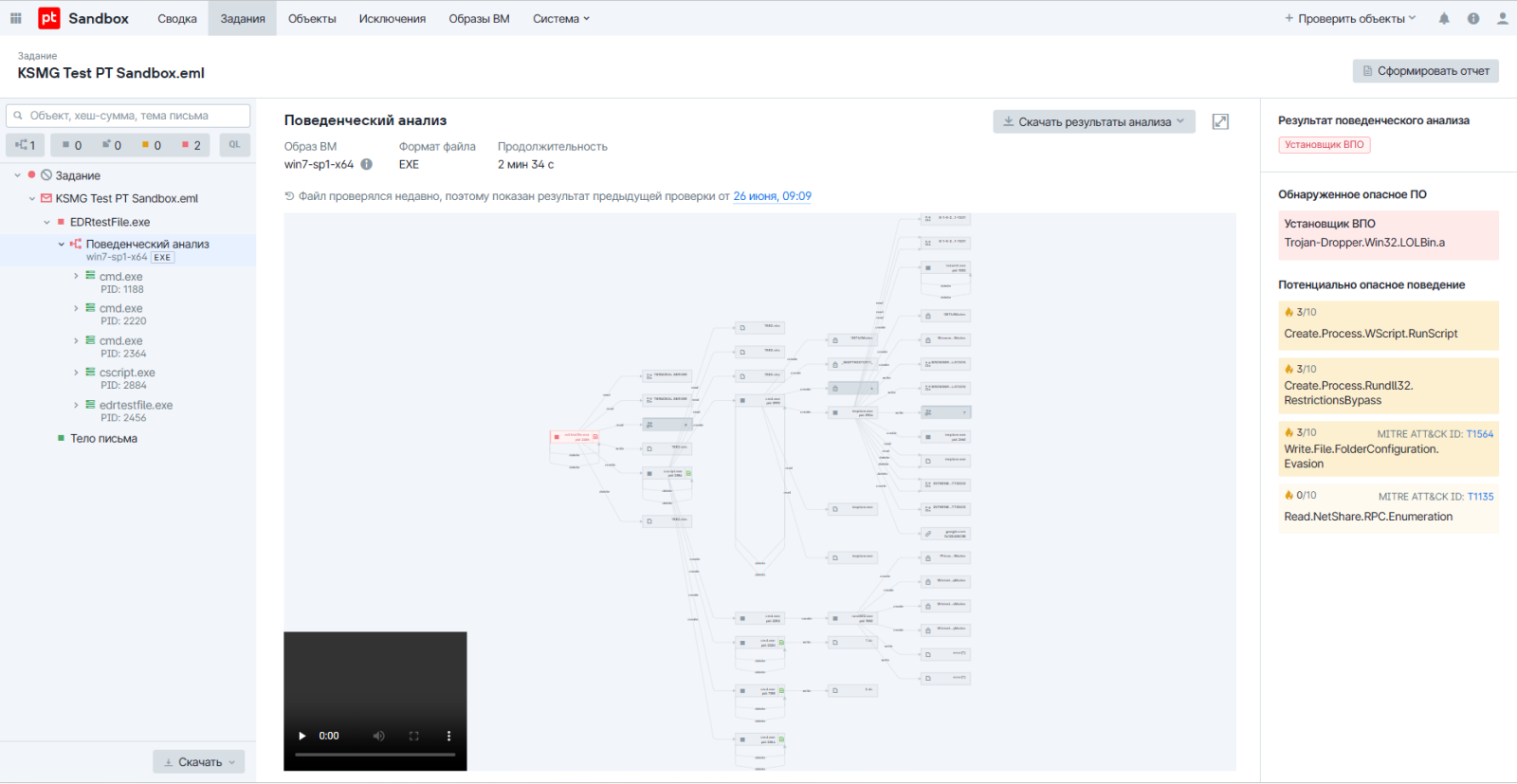1517x784 pixels.
Task: Click the behavioral analysis tree icon
Action: click(75, 244)
